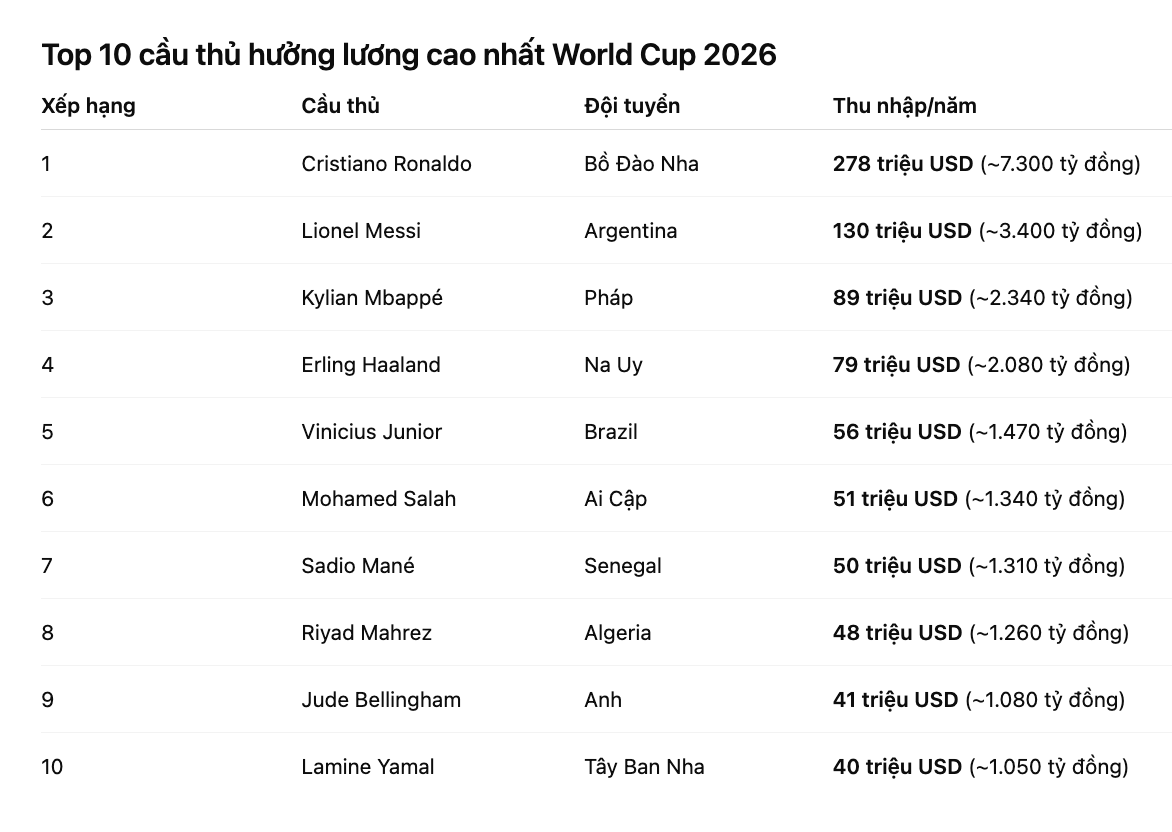Select the '40 triệu USD' income cell
The height and width of the screenshot is (832, 1172).
tap(898, 767)
